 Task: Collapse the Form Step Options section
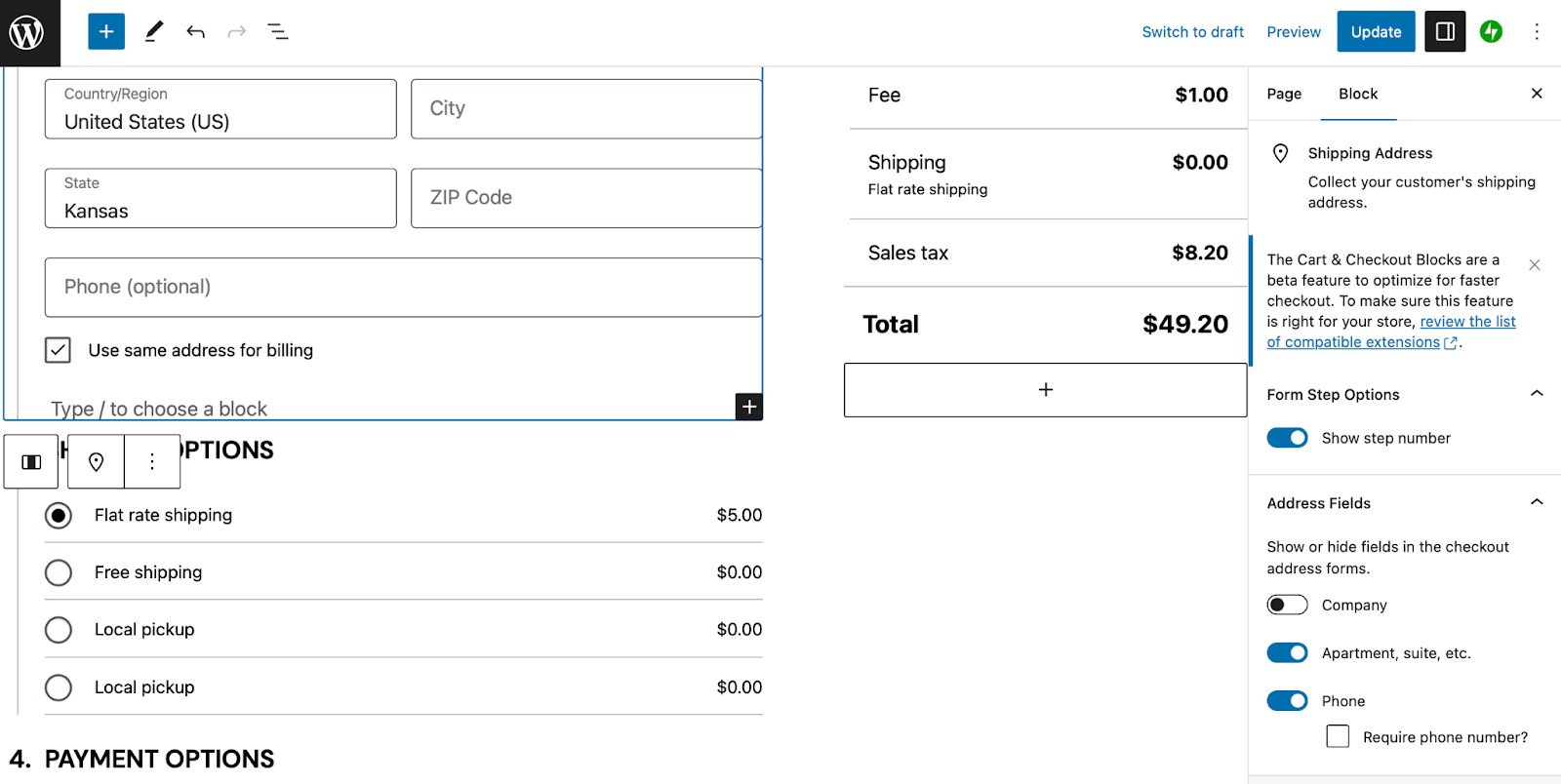tap(1537, 394)
